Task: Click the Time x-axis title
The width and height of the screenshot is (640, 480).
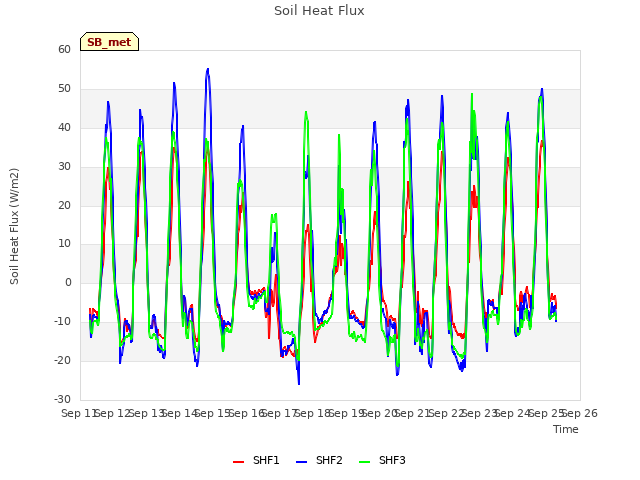Action: coord(566,429)
